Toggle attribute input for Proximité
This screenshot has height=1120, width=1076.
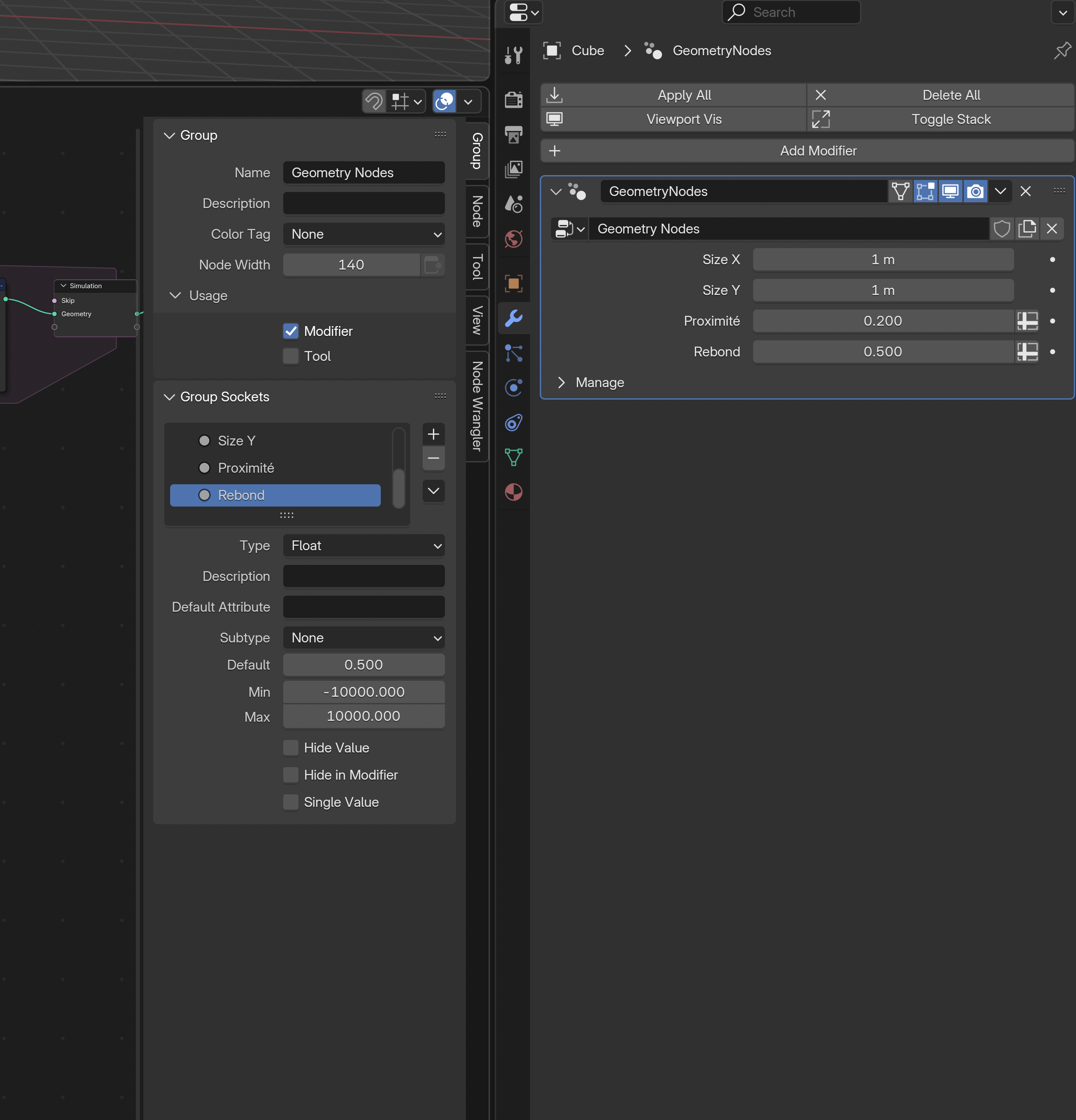tap(1027, 321)
